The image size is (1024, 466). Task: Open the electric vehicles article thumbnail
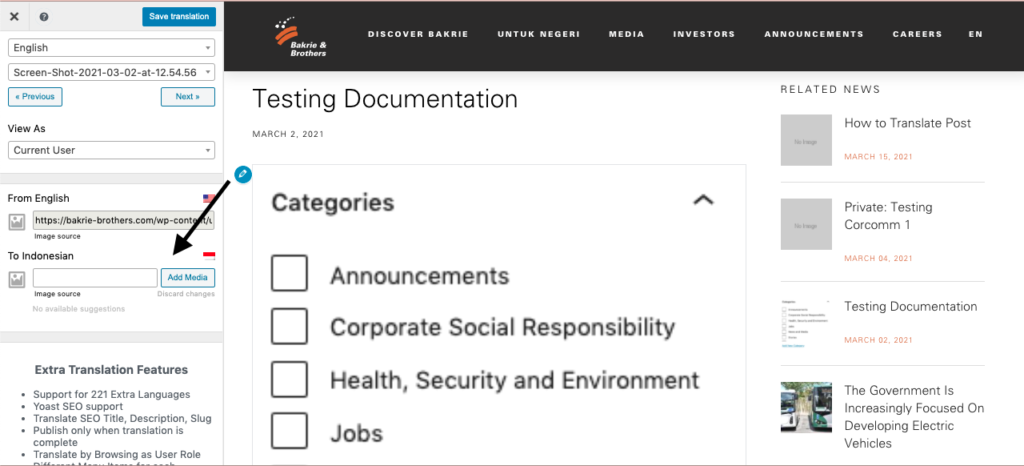pyautogui.click(x=806, y=408)
